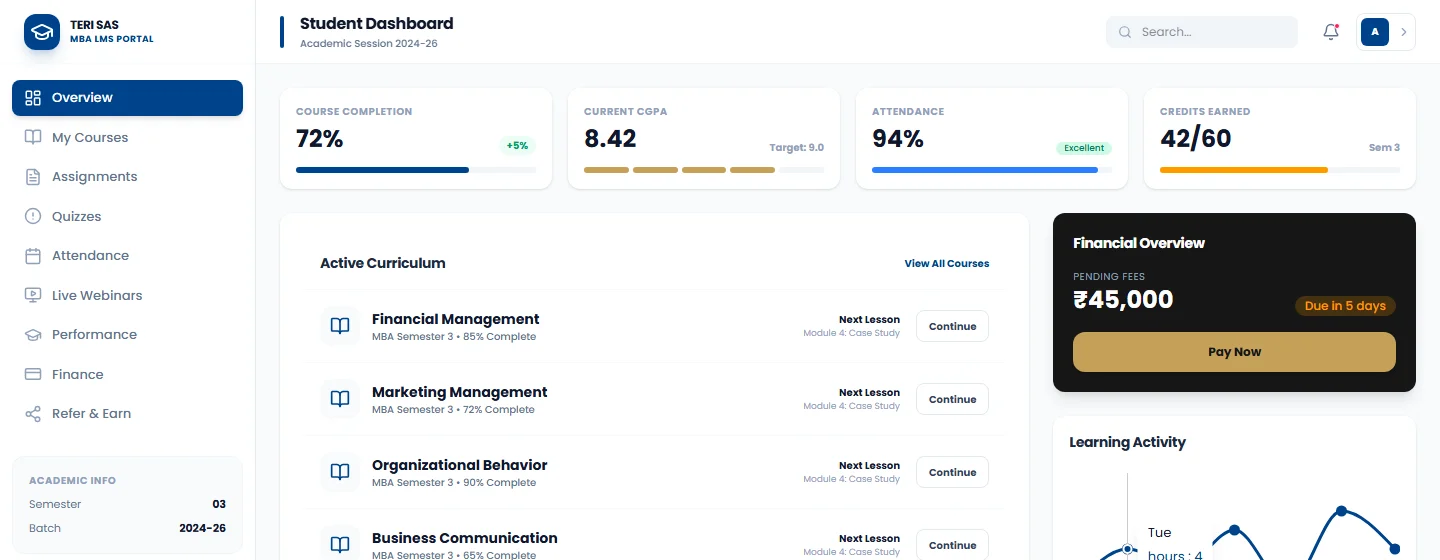1440x560 pixels.
Task: Click the 94% attendance value
Action: (897, 139)
